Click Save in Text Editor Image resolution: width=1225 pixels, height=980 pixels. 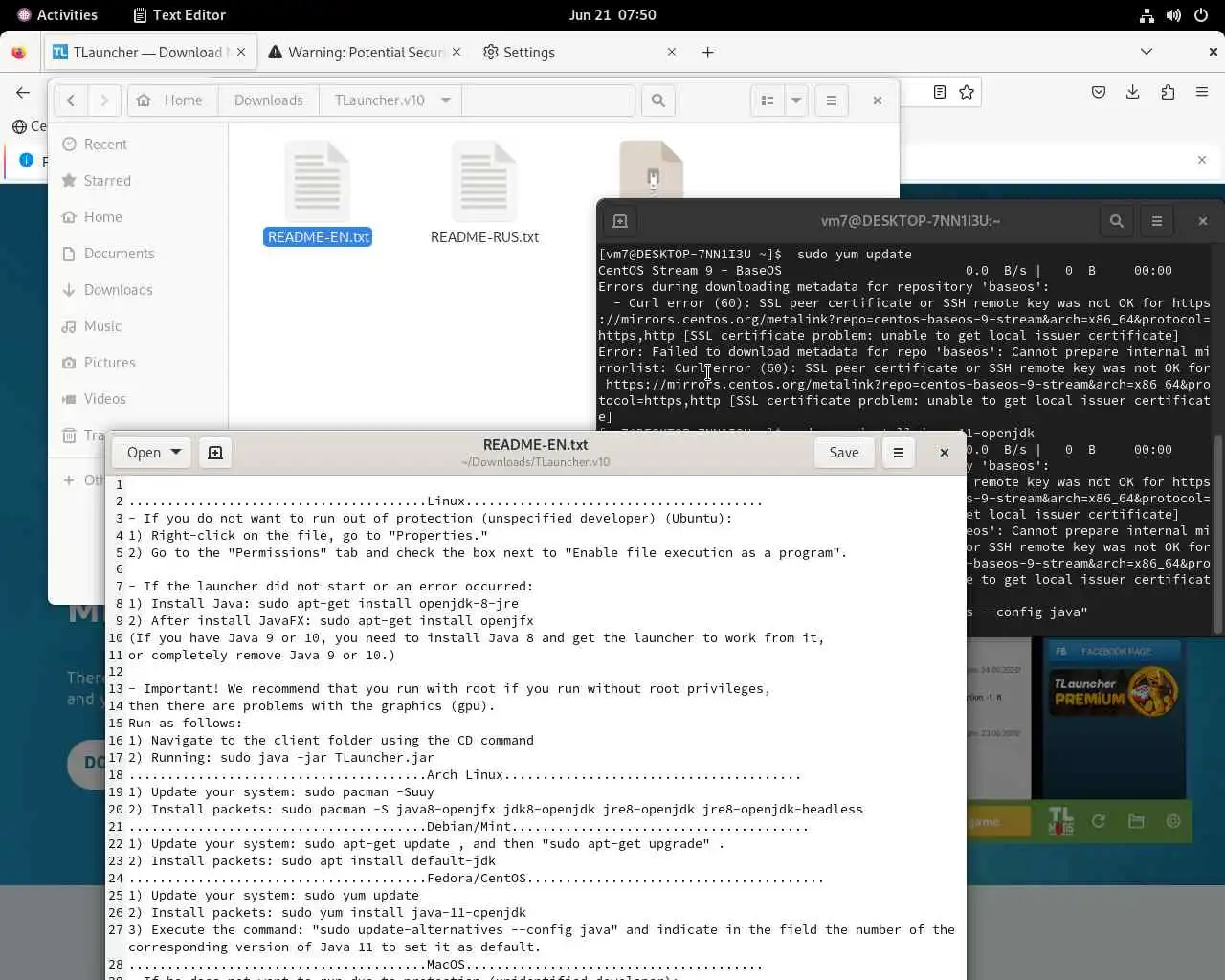click(x=844, y=452)
